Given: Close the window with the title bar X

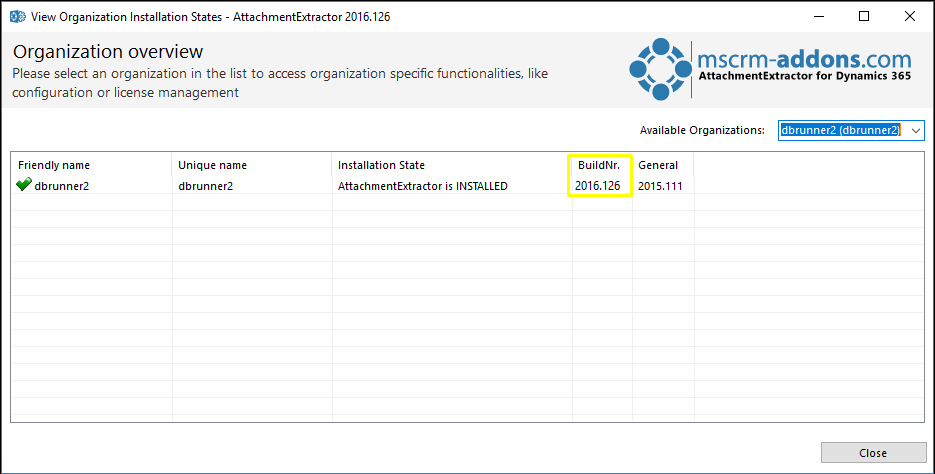Looking at the screenshot, I should [x=909, y=17].
